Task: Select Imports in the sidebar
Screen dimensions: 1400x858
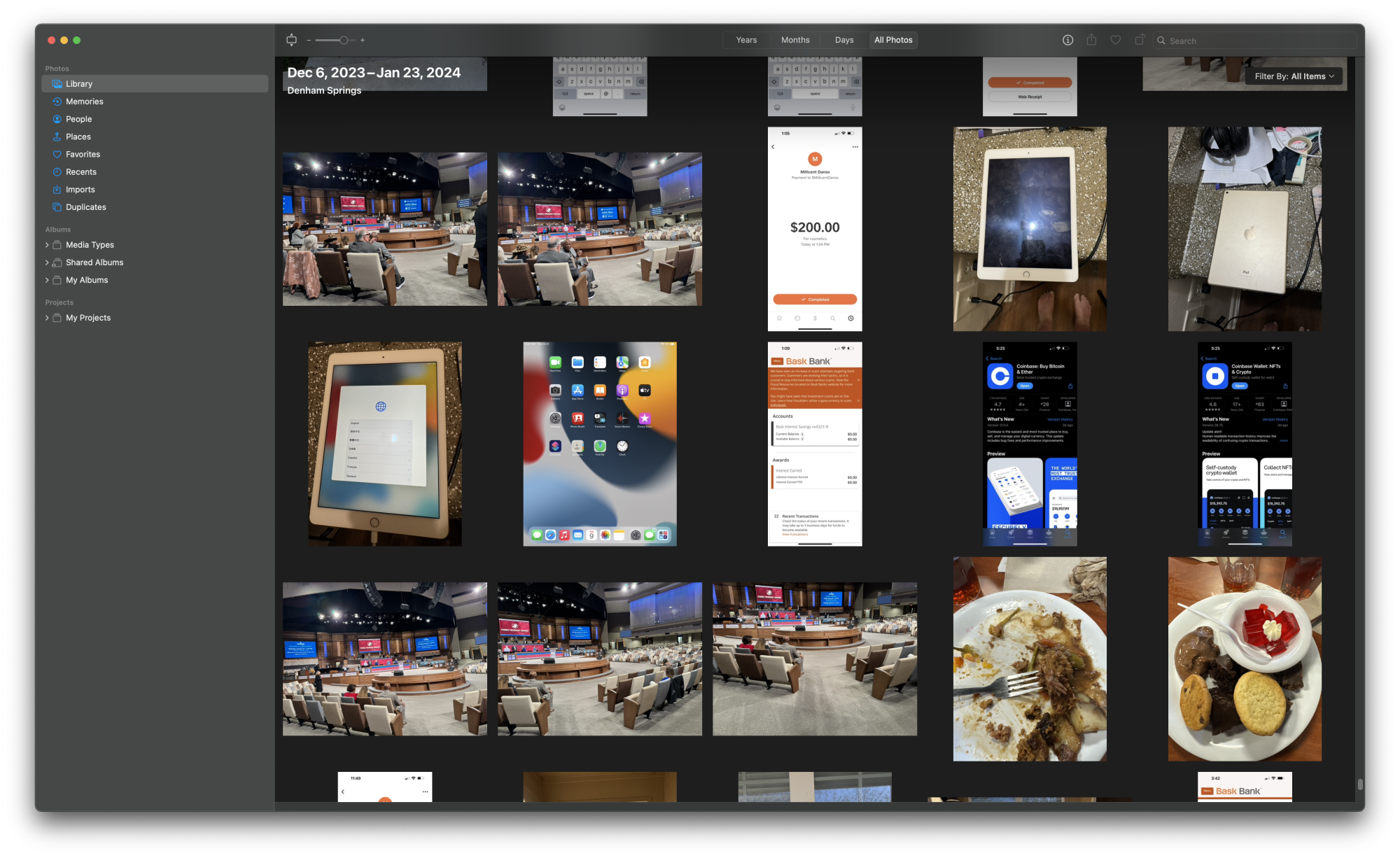Action: pos(80,190)
